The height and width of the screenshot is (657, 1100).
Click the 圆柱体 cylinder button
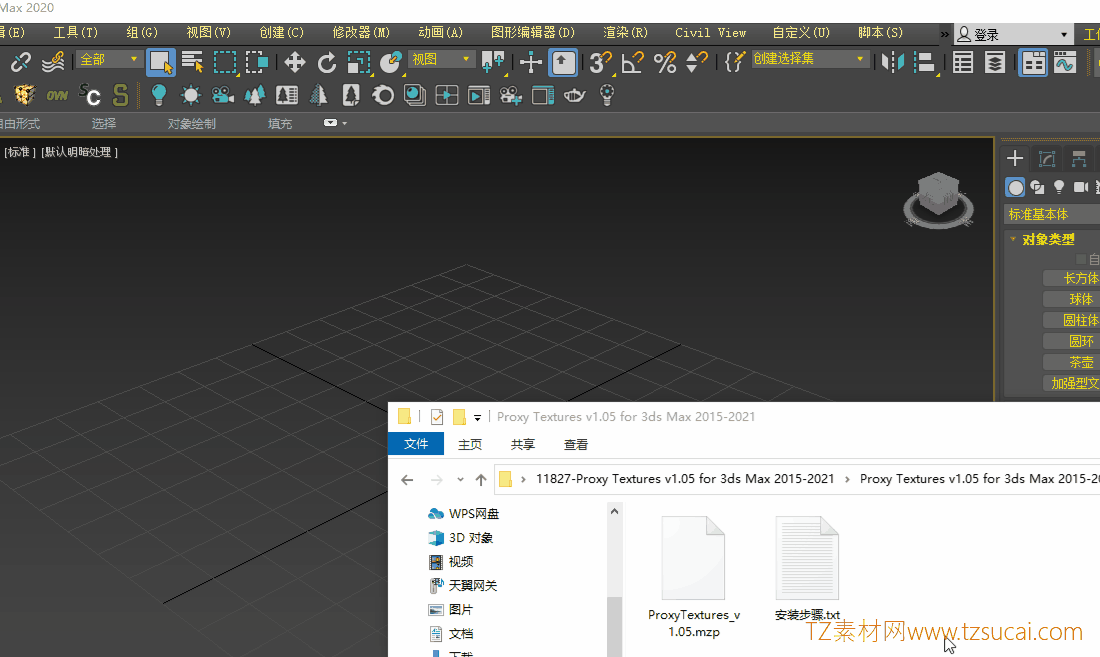click(x=1071, y=320)
